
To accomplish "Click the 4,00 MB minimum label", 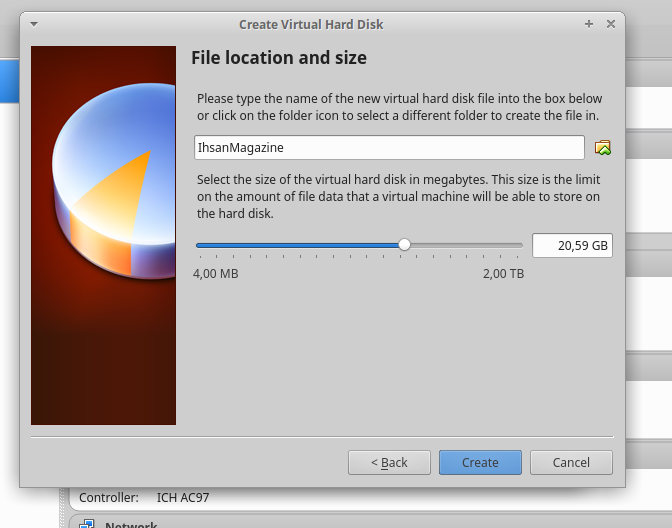I will tap(216, 273).
